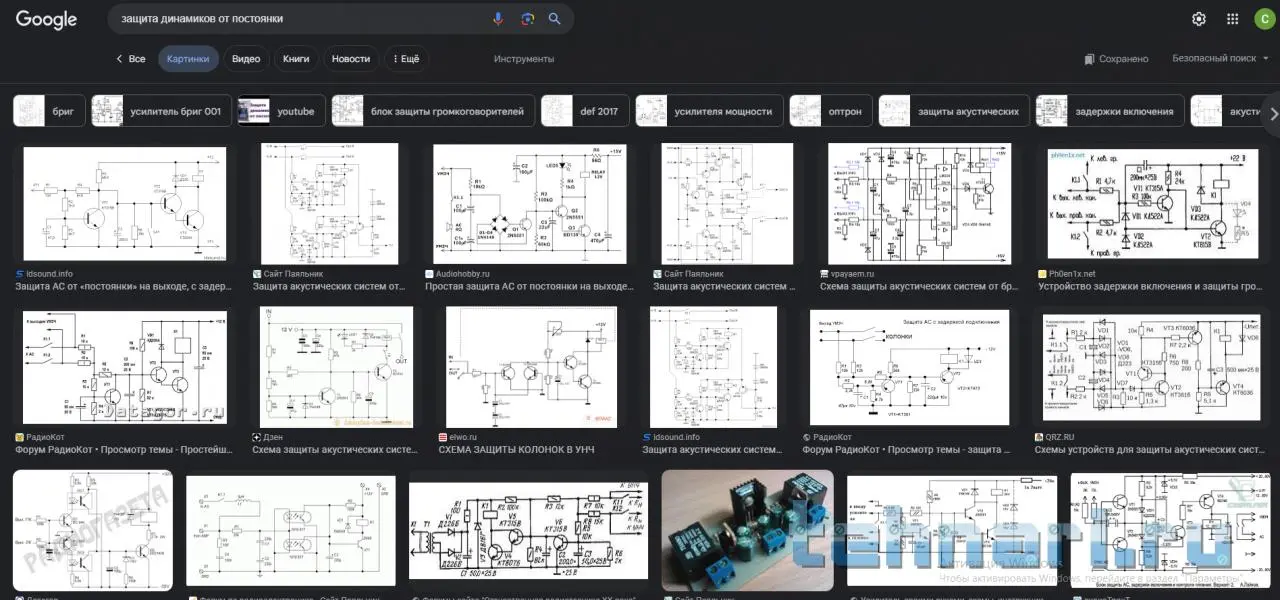Viewport: 1280px width, 600px height.
Task: Select the защиты акустических chip
Action: pyautogui.click(x=954, y=111)
